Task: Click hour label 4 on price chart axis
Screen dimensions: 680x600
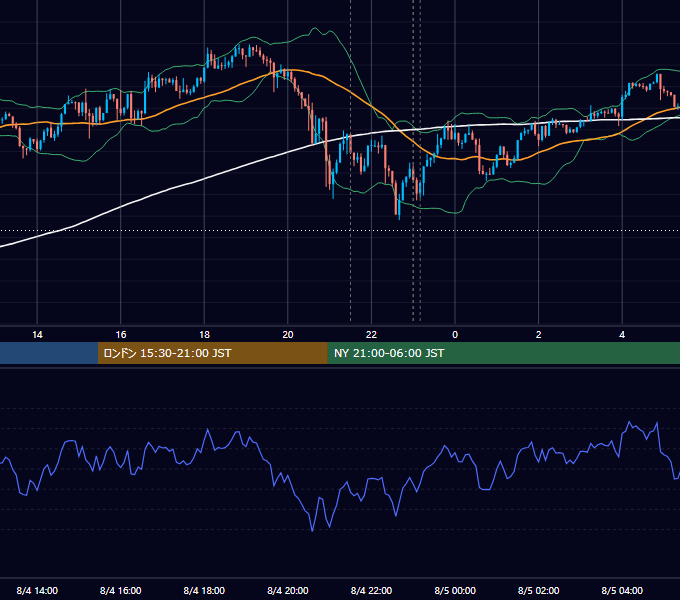Action: [x=622, y=334]
